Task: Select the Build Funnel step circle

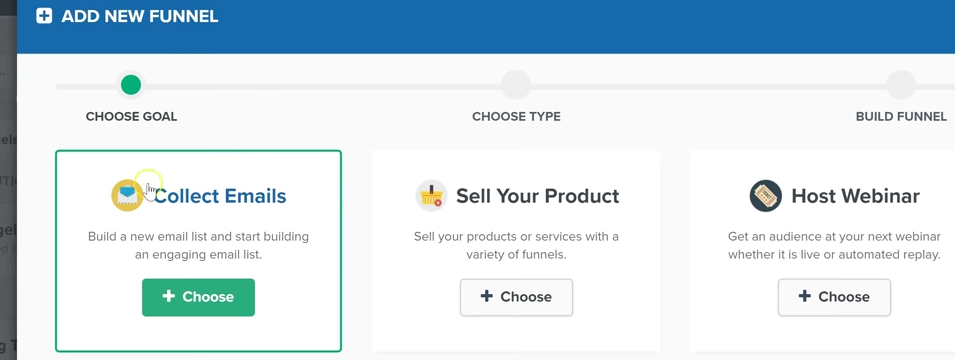Action: 901,85
